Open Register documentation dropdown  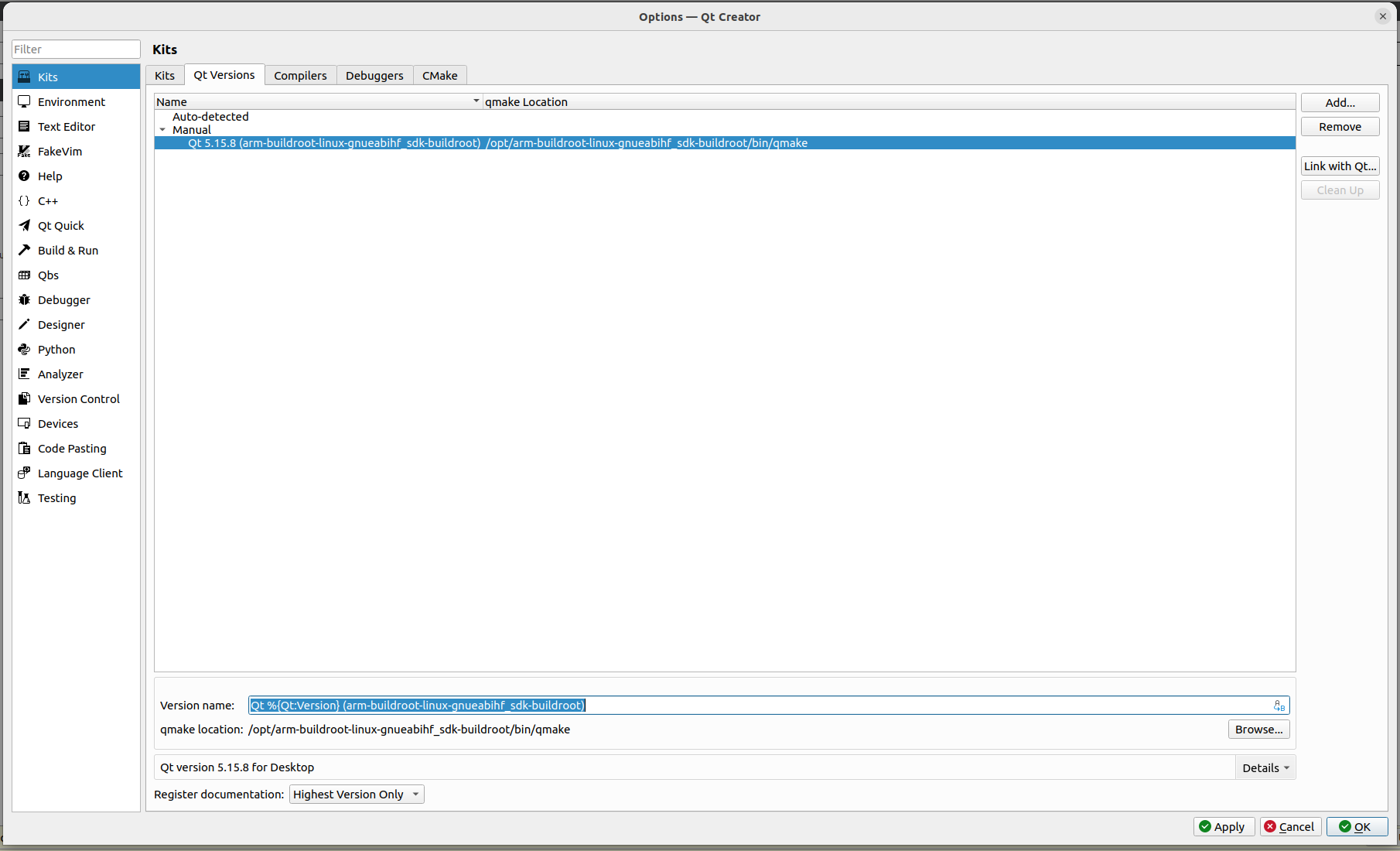(357, 795)
